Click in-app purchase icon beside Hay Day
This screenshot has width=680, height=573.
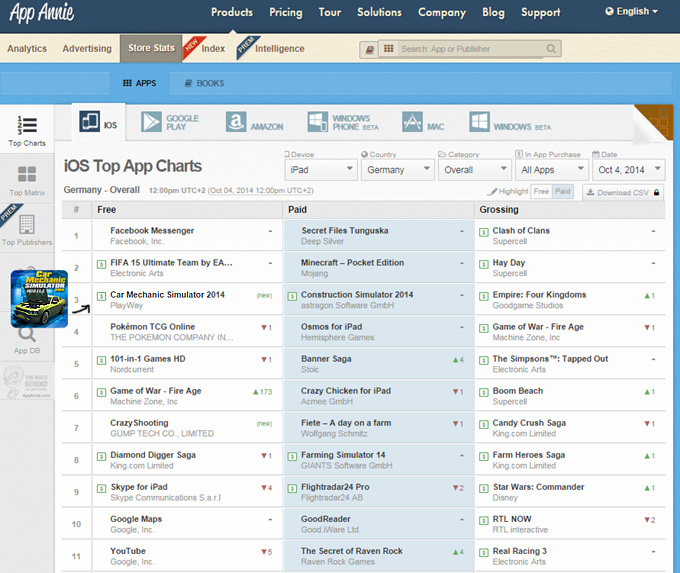[484, 264]
